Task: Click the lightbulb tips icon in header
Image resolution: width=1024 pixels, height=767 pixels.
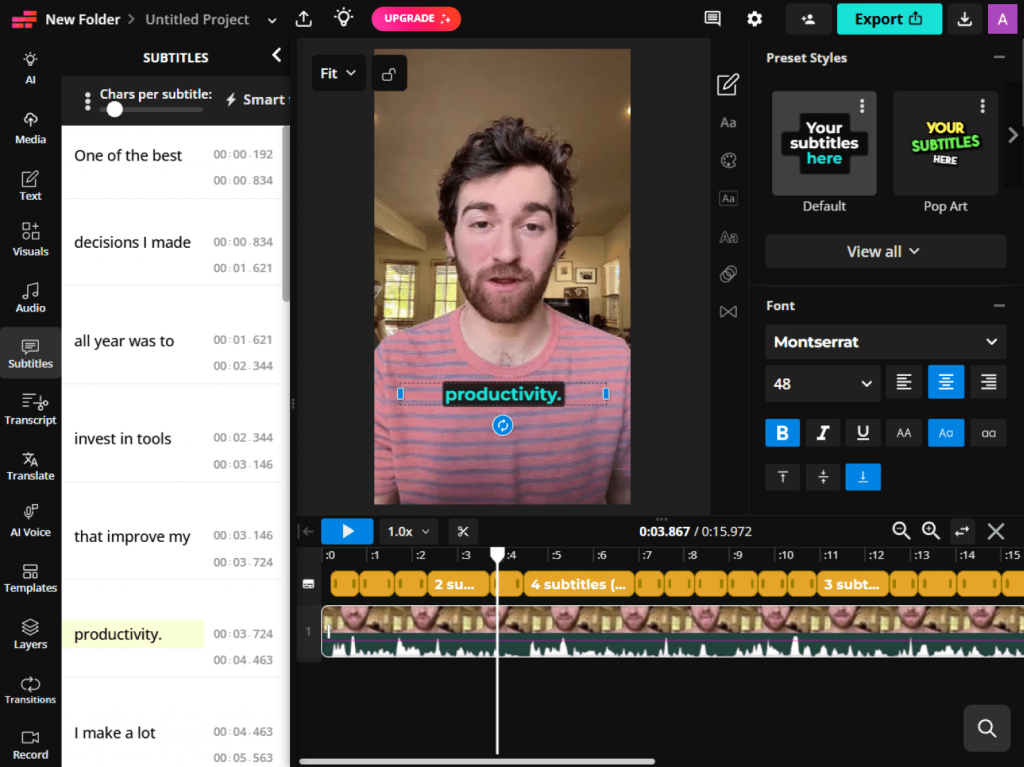Action: [x=344, y=18]
